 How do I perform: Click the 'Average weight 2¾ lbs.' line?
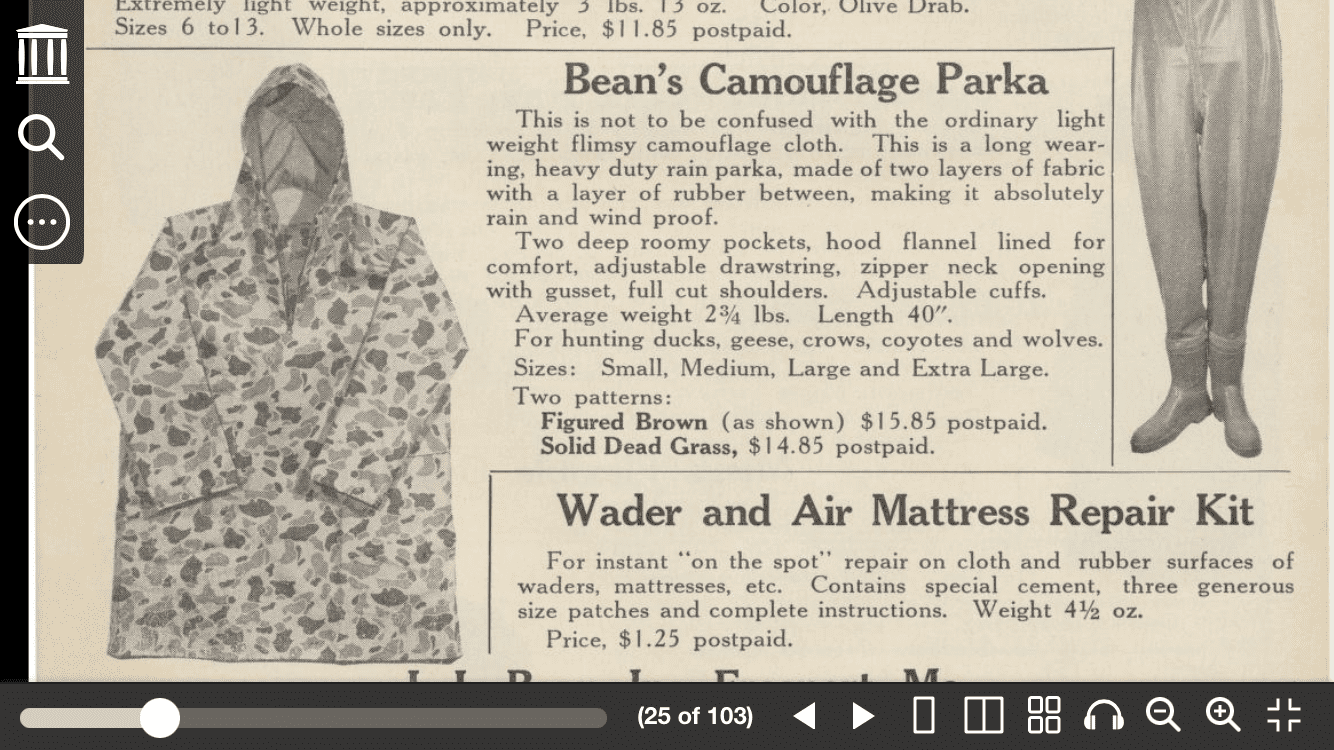pyautogui.click(x=652, y=315)
